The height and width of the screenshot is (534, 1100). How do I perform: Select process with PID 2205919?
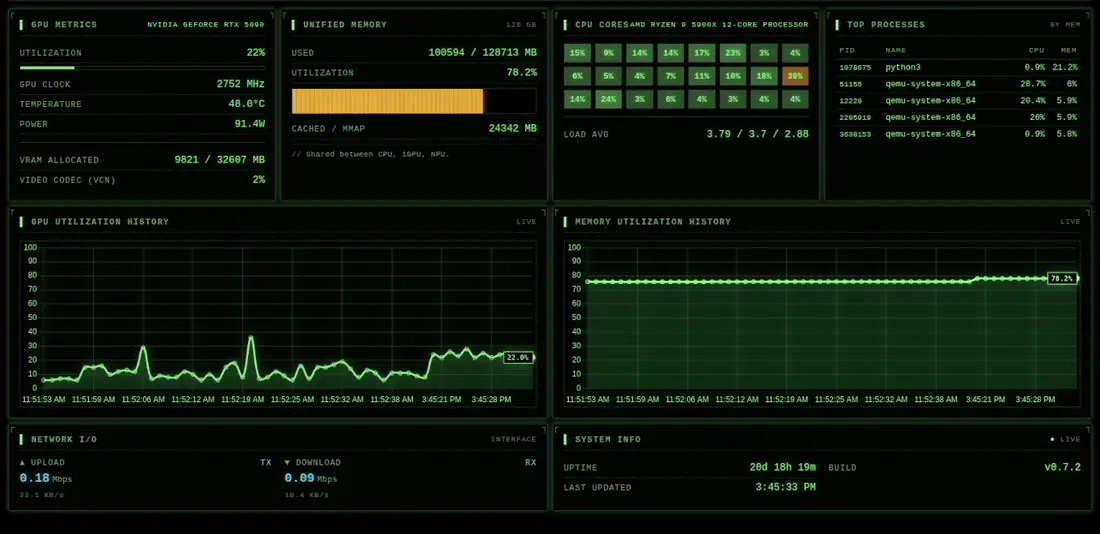click(958, 117)
